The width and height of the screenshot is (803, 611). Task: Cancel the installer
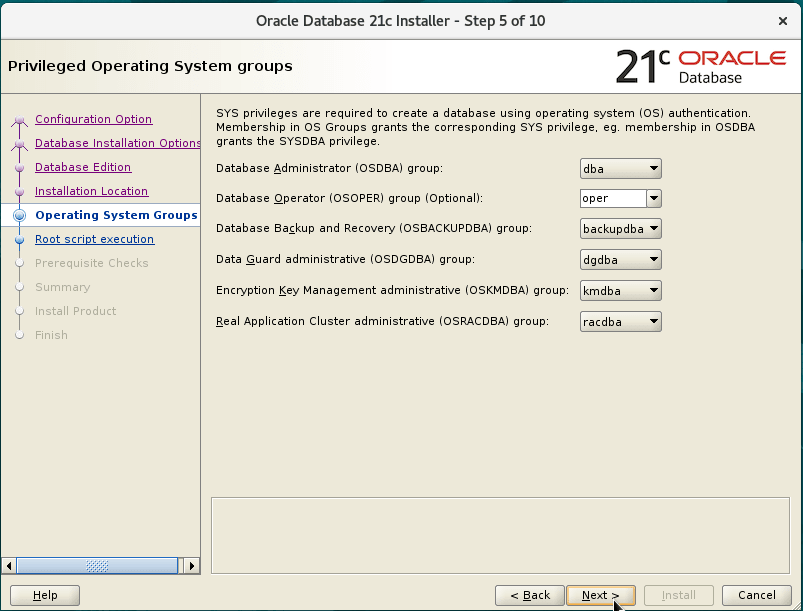(756, 595)
